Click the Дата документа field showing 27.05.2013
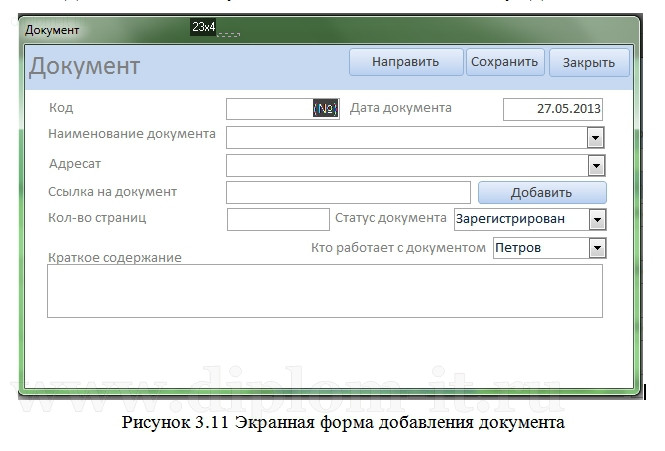The height and width of the screenshot is (451, 665). click(x=552, y=109)
